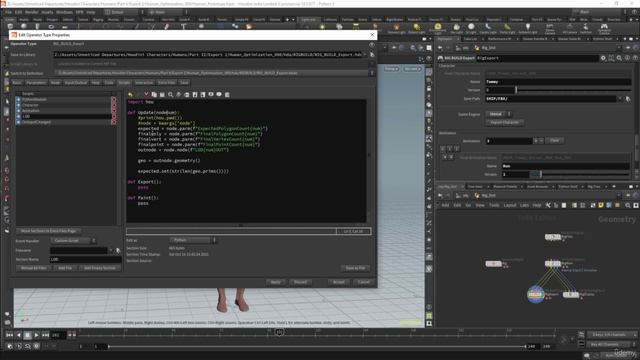Screen dimensions: 640x360
Task: Open the Windows menu
Action: click(x=64, y=12)
